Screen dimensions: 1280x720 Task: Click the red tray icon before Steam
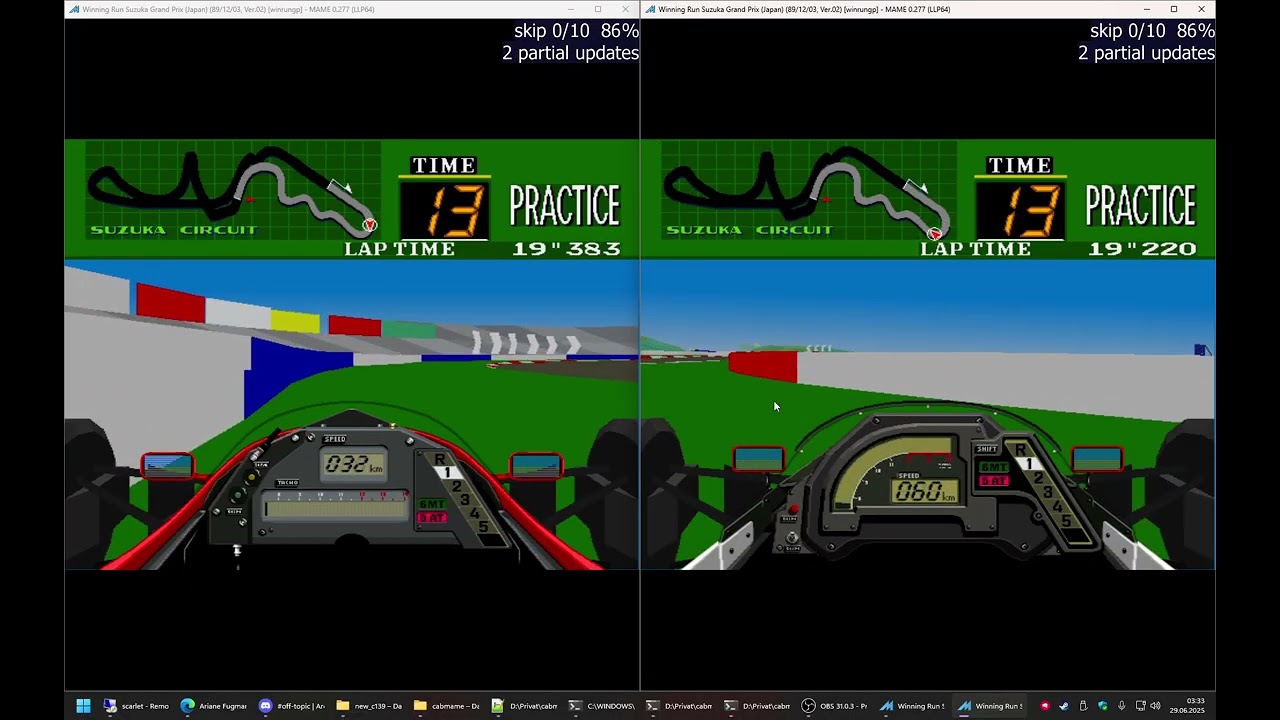[x=1045, y=706]
